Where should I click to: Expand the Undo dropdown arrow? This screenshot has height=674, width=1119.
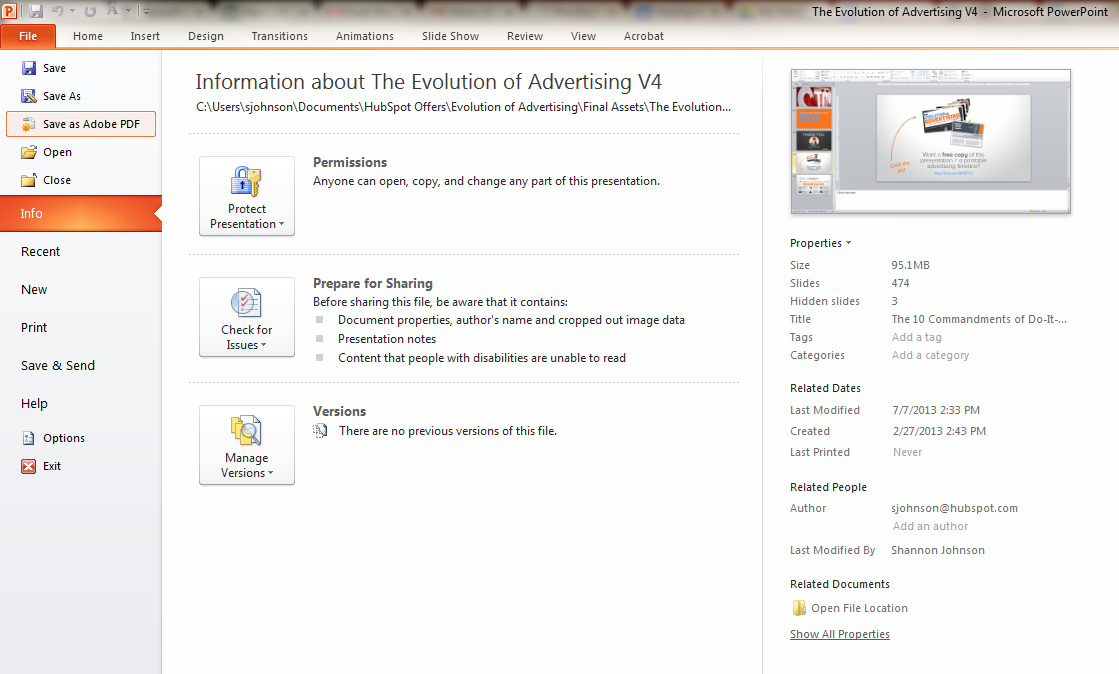(x=72, y=10)
